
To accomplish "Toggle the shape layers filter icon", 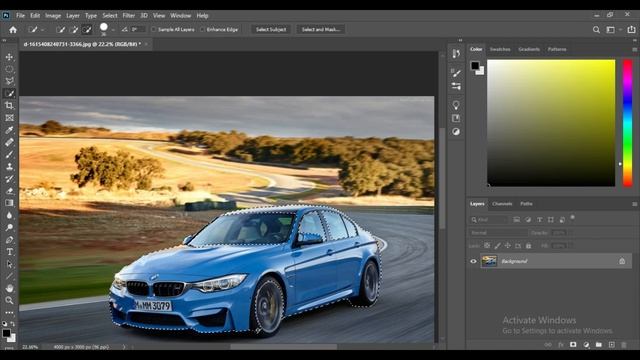I will (551, 220).
